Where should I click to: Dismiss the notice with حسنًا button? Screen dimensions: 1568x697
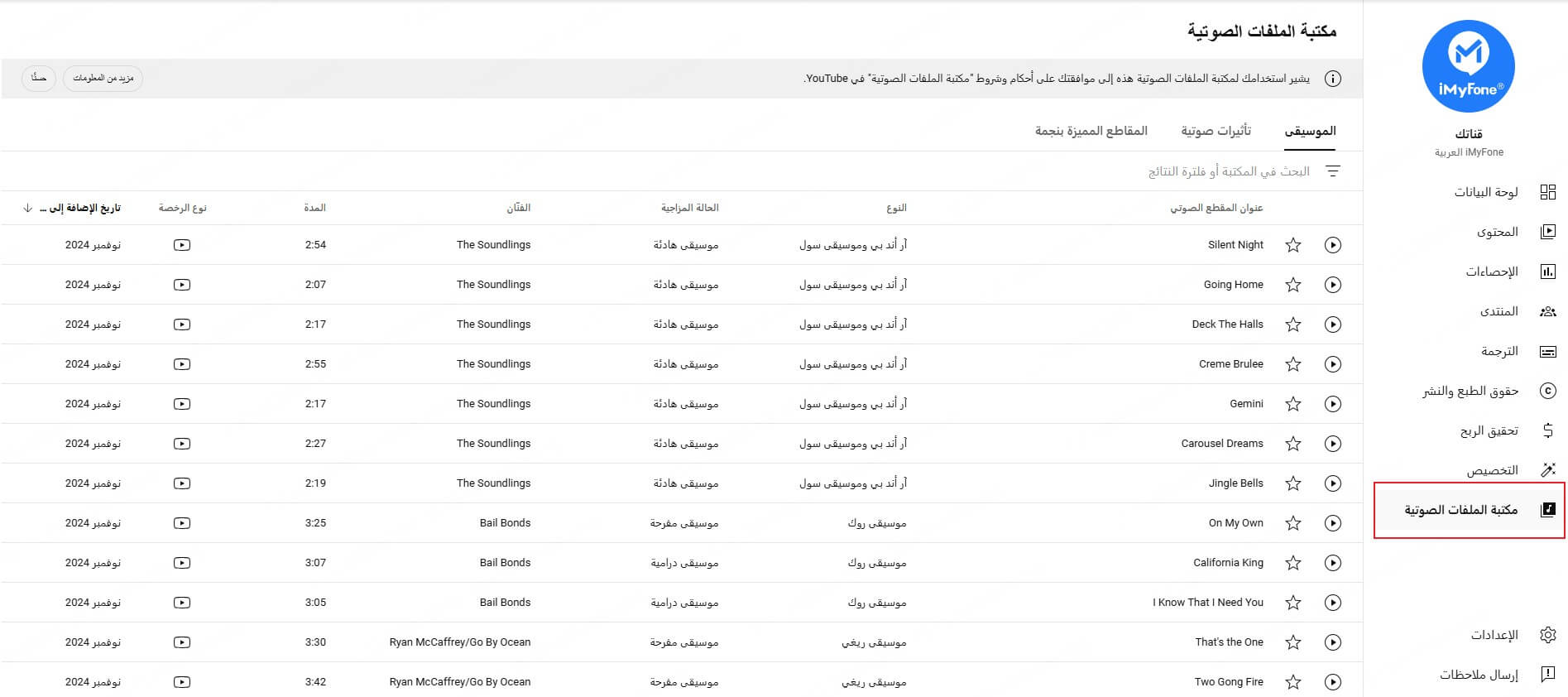pos(39,78)
